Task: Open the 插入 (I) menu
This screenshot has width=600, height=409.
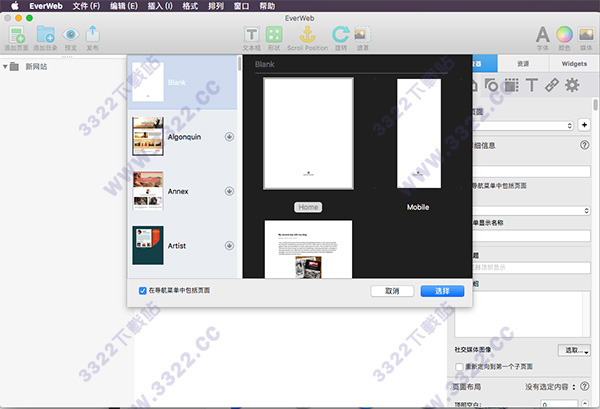Action: (x=160, y=6)
